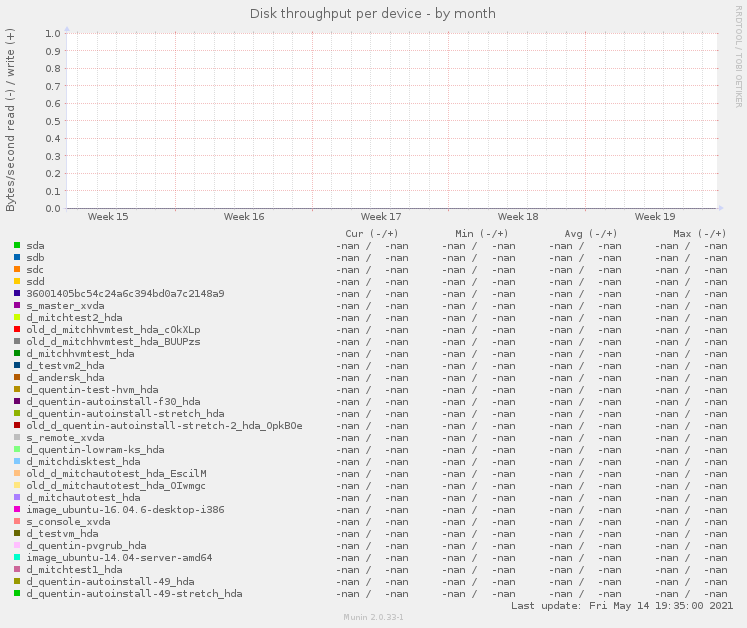Click legend entry s_remote_xvda
This screenshot has height=628, width=747.
[65, 437]
